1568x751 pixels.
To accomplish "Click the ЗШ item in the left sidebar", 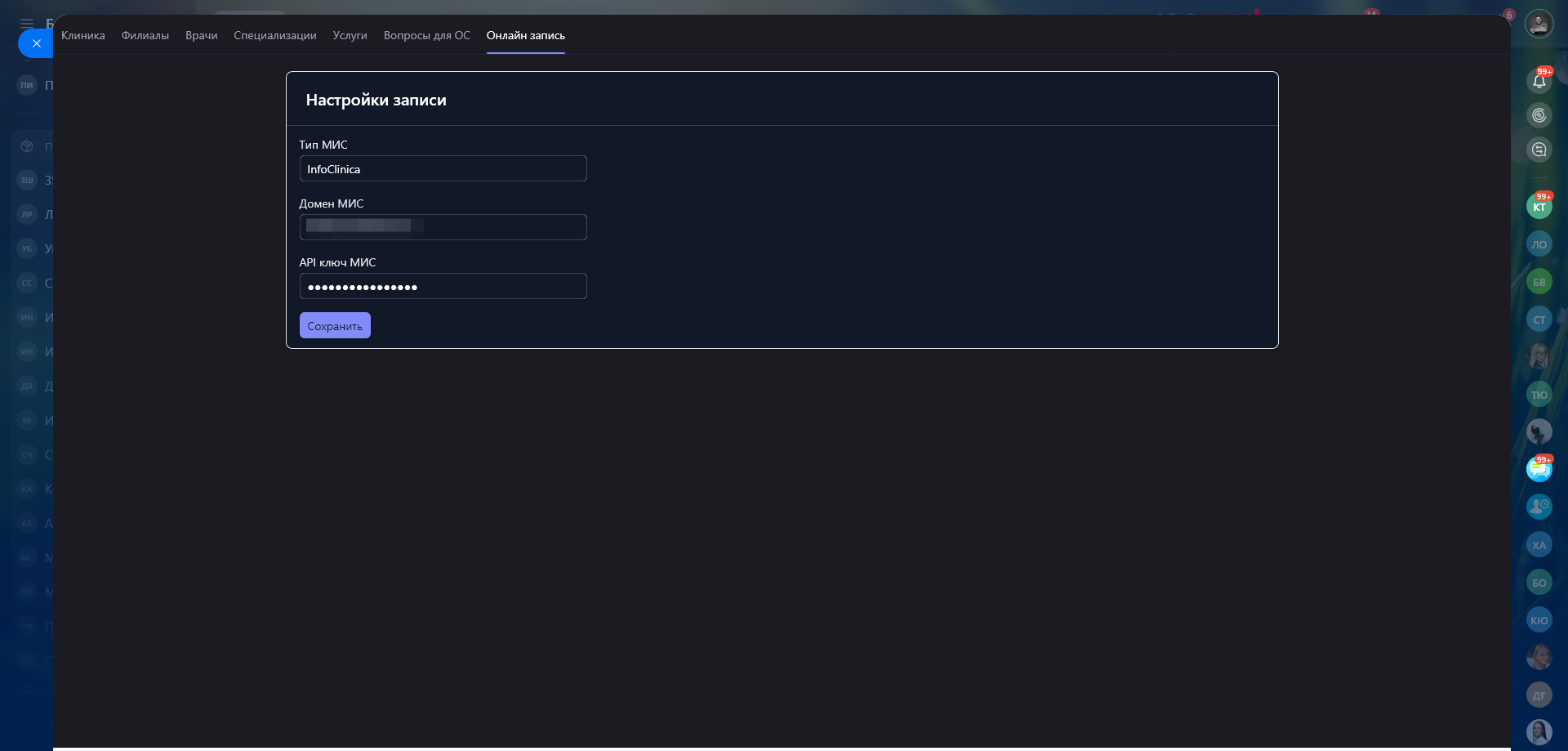I will pos(27,180).
